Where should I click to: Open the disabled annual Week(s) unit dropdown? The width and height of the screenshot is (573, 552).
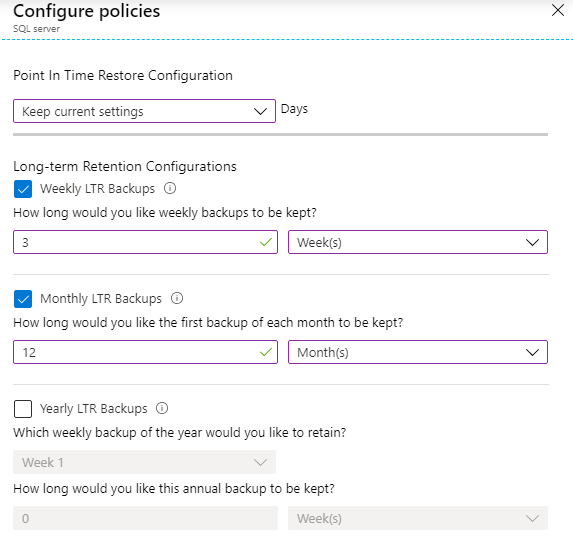tap(418, 518)
